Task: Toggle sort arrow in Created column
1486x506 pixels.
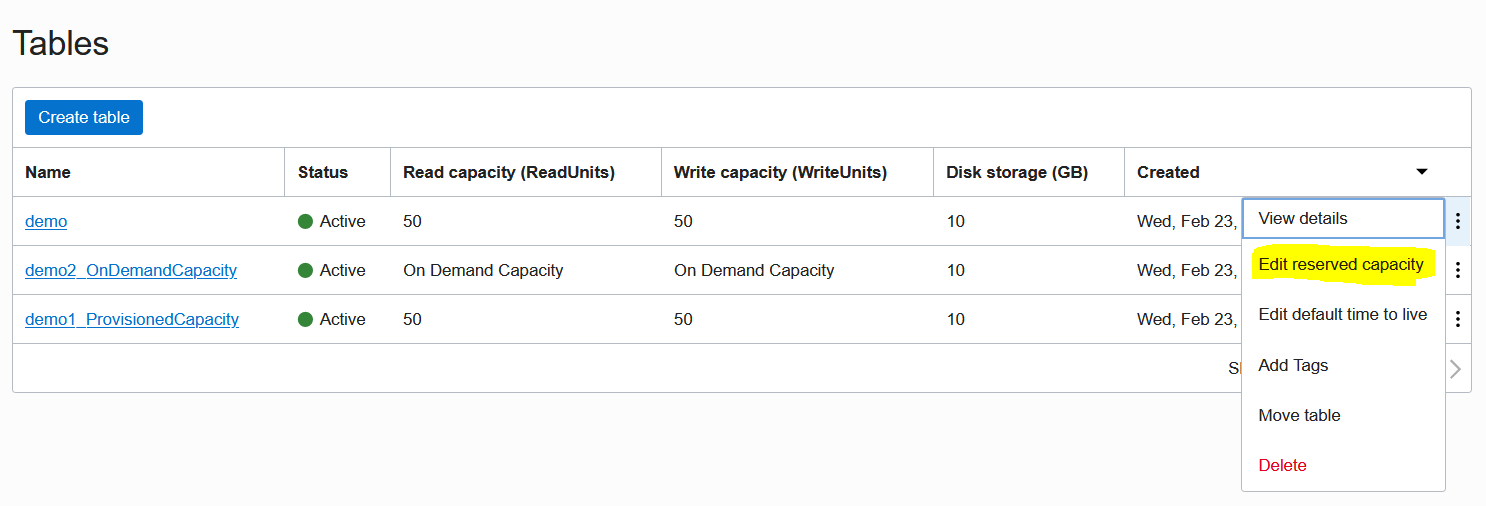Action: 1422,172
